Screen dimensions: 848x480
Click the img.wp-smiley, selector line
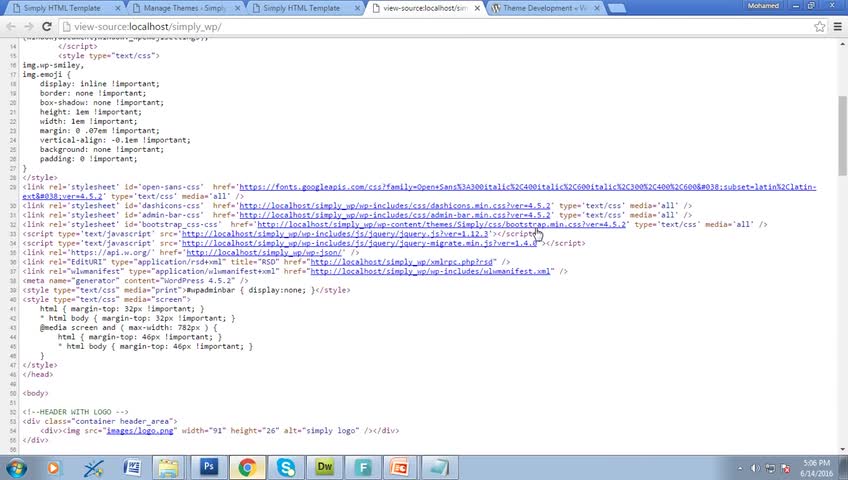(53, 65)
